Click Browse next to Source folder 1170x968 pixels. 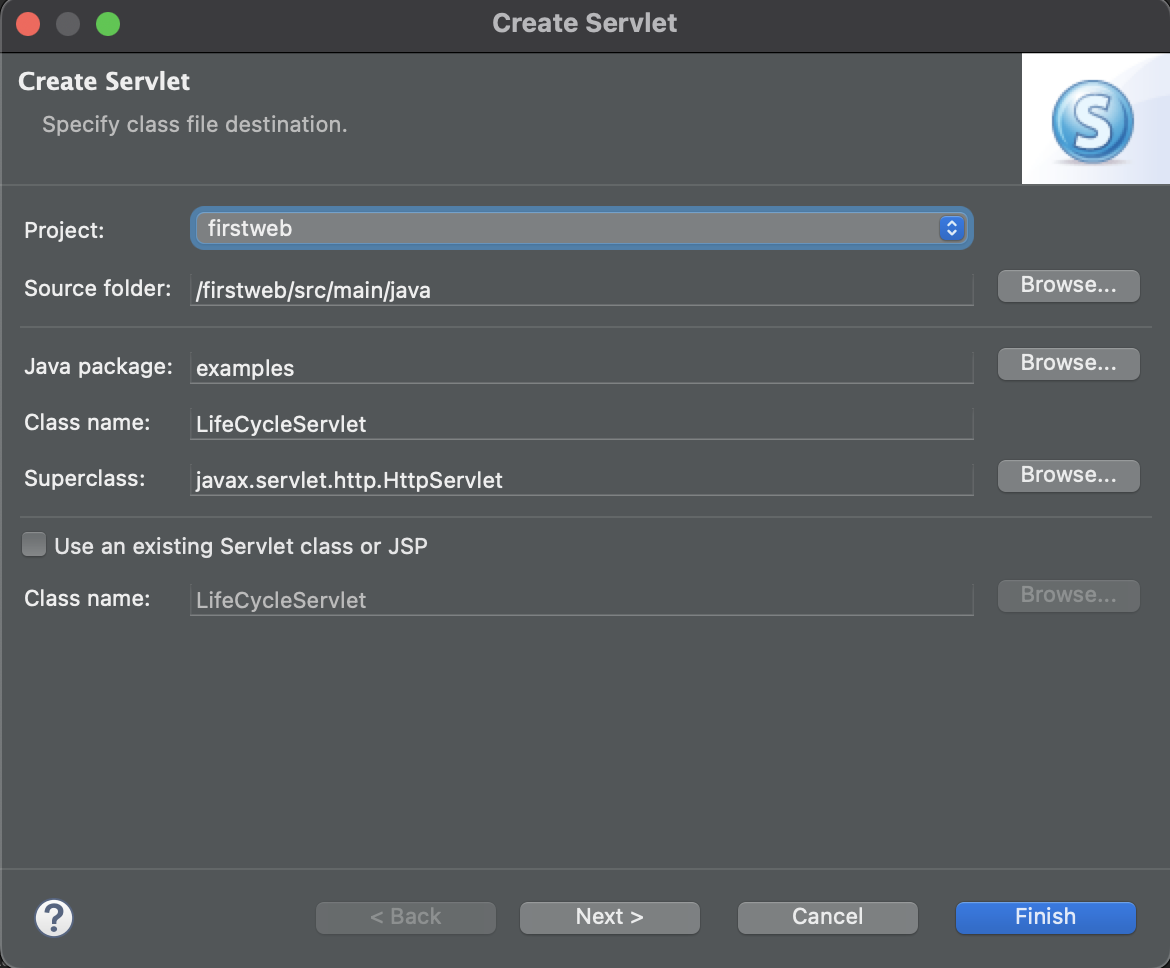[x=1068, y=286]
